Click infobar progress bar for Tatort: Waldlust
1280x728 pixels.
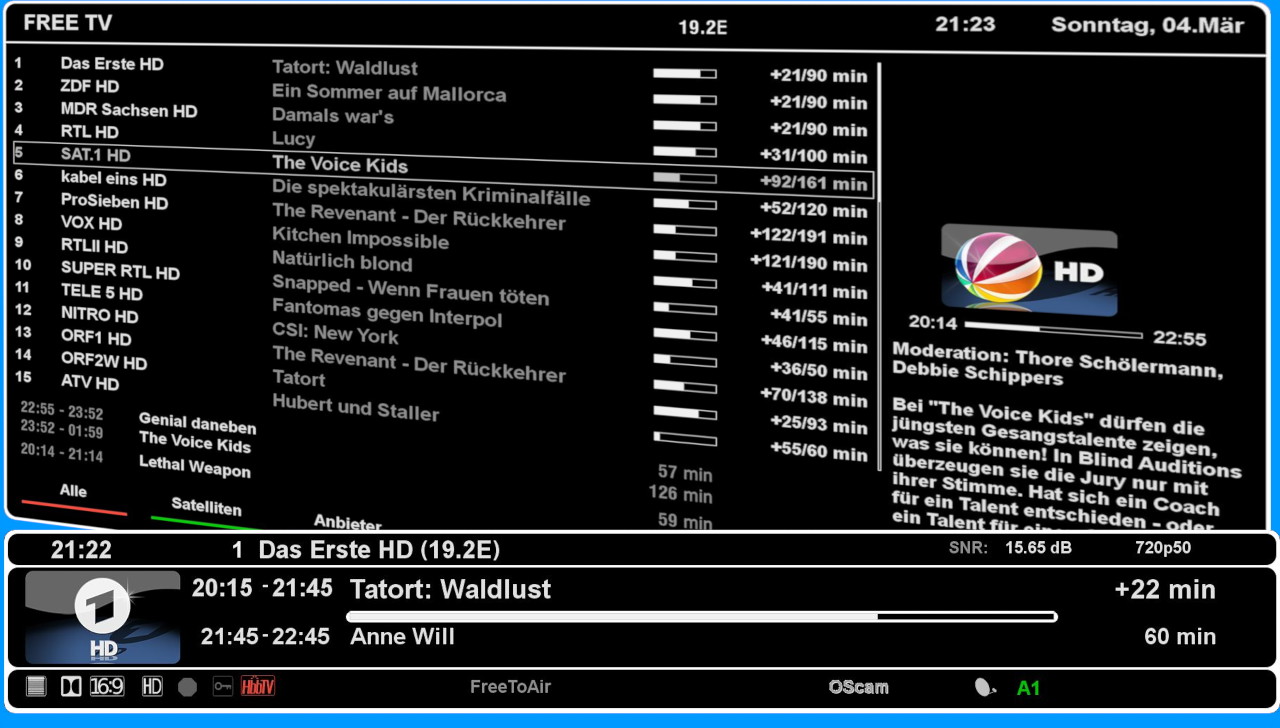[701, 616]
